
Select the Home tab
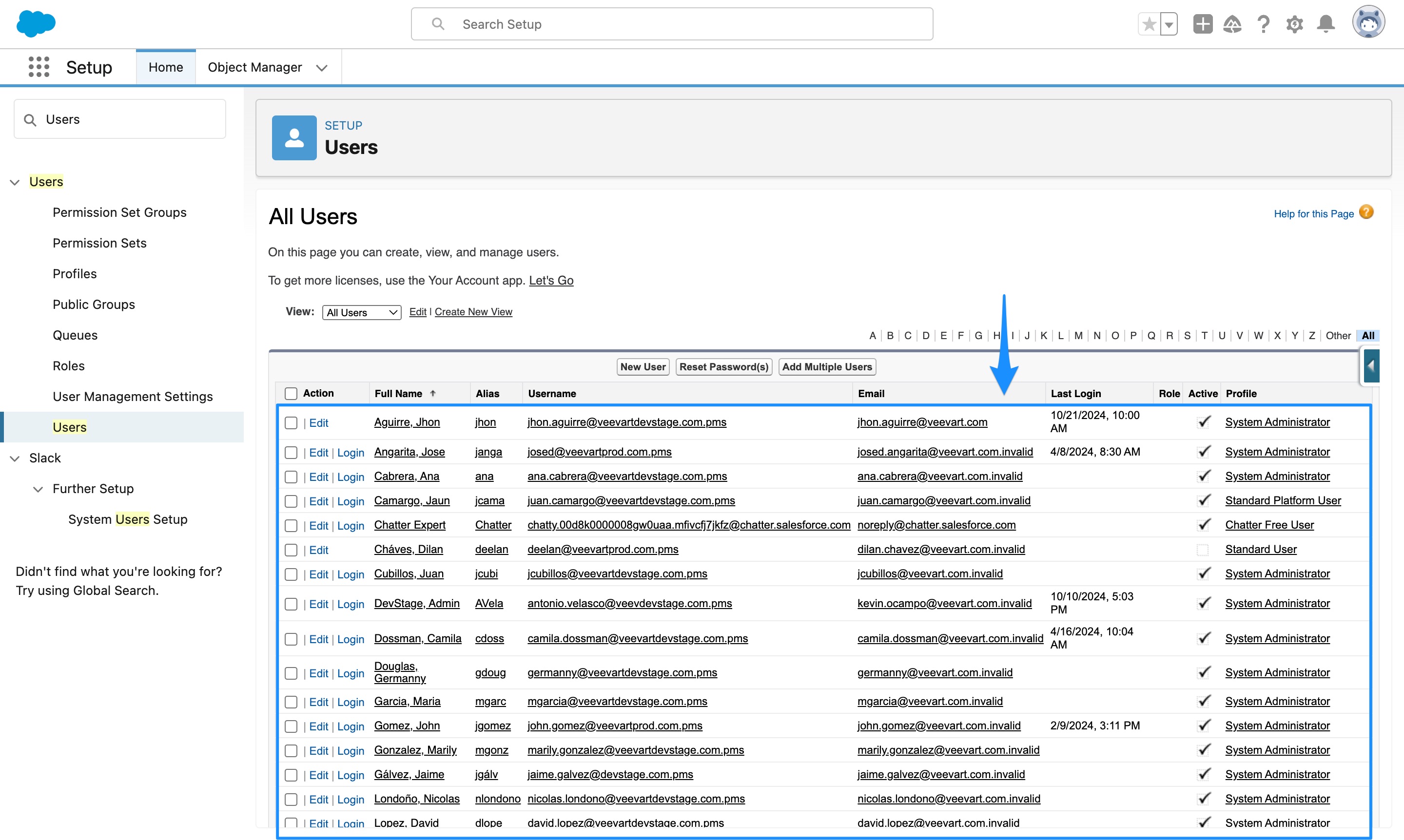tap(165, 66)
